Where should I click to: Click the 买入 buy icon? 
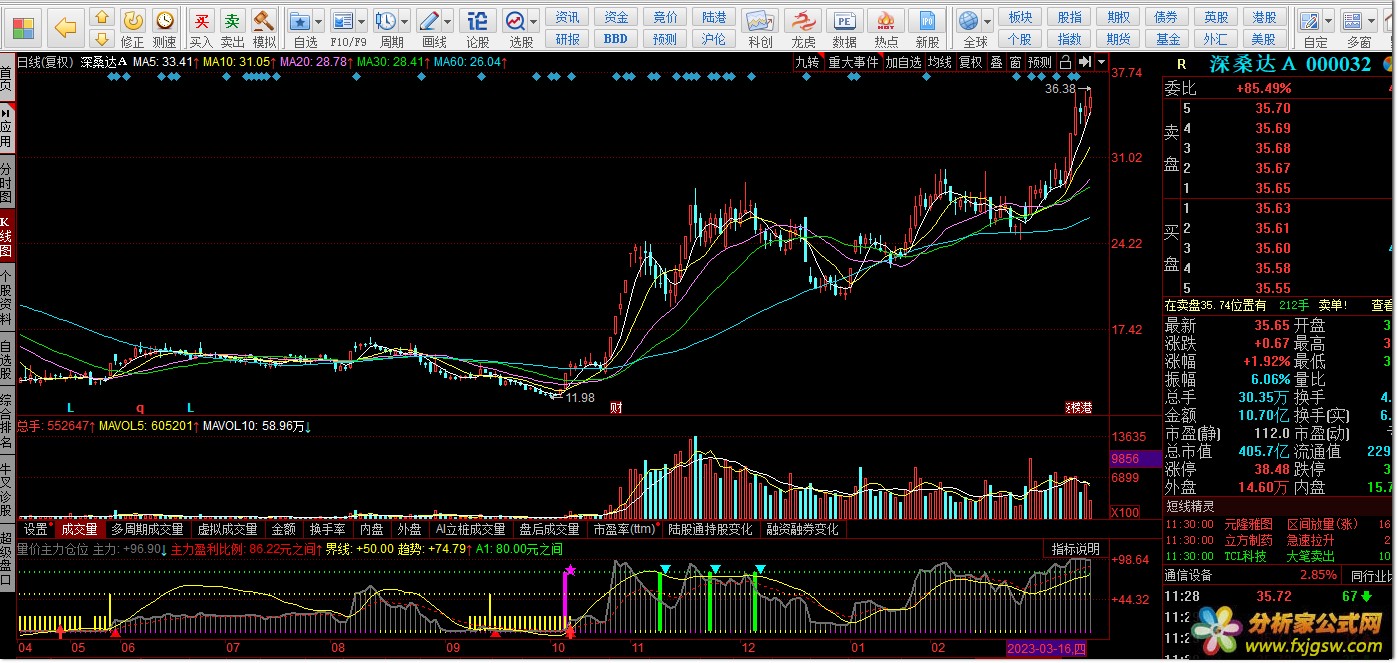tap(201, 28)
